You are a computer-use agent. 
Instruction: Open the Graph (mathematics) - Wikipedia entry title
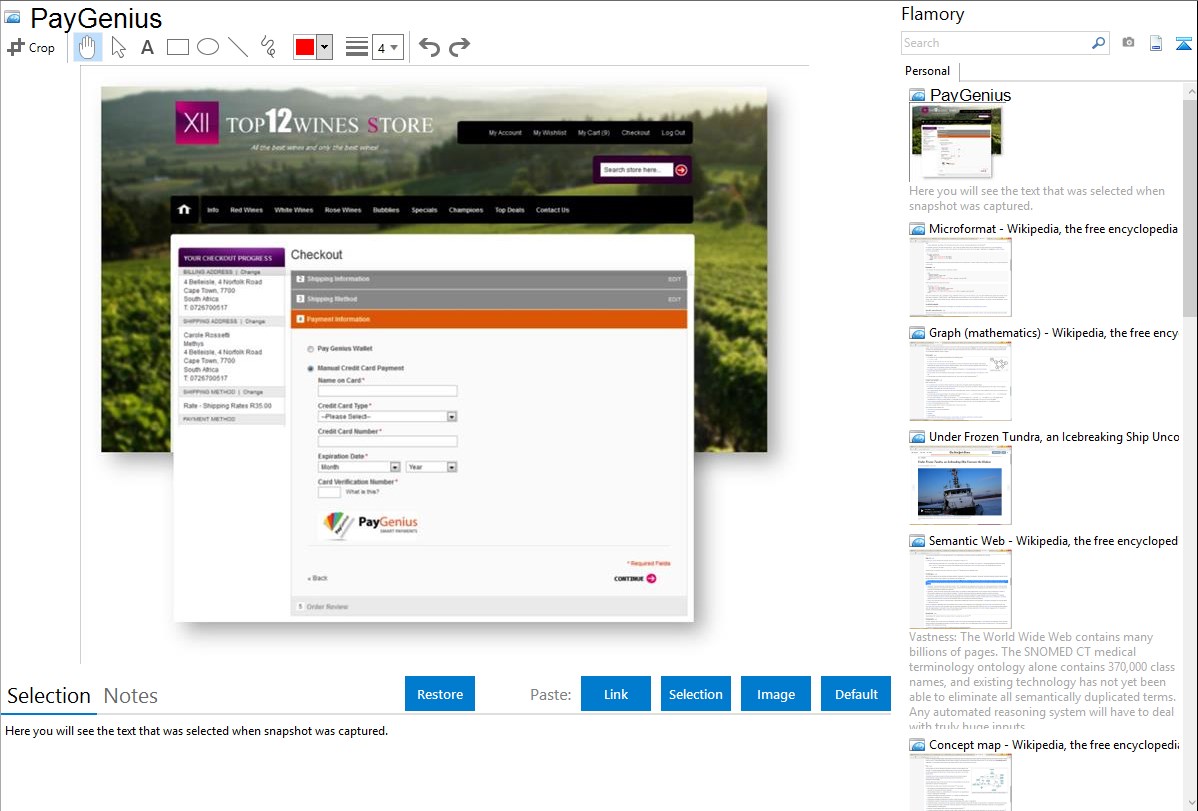click(1053, 333)
